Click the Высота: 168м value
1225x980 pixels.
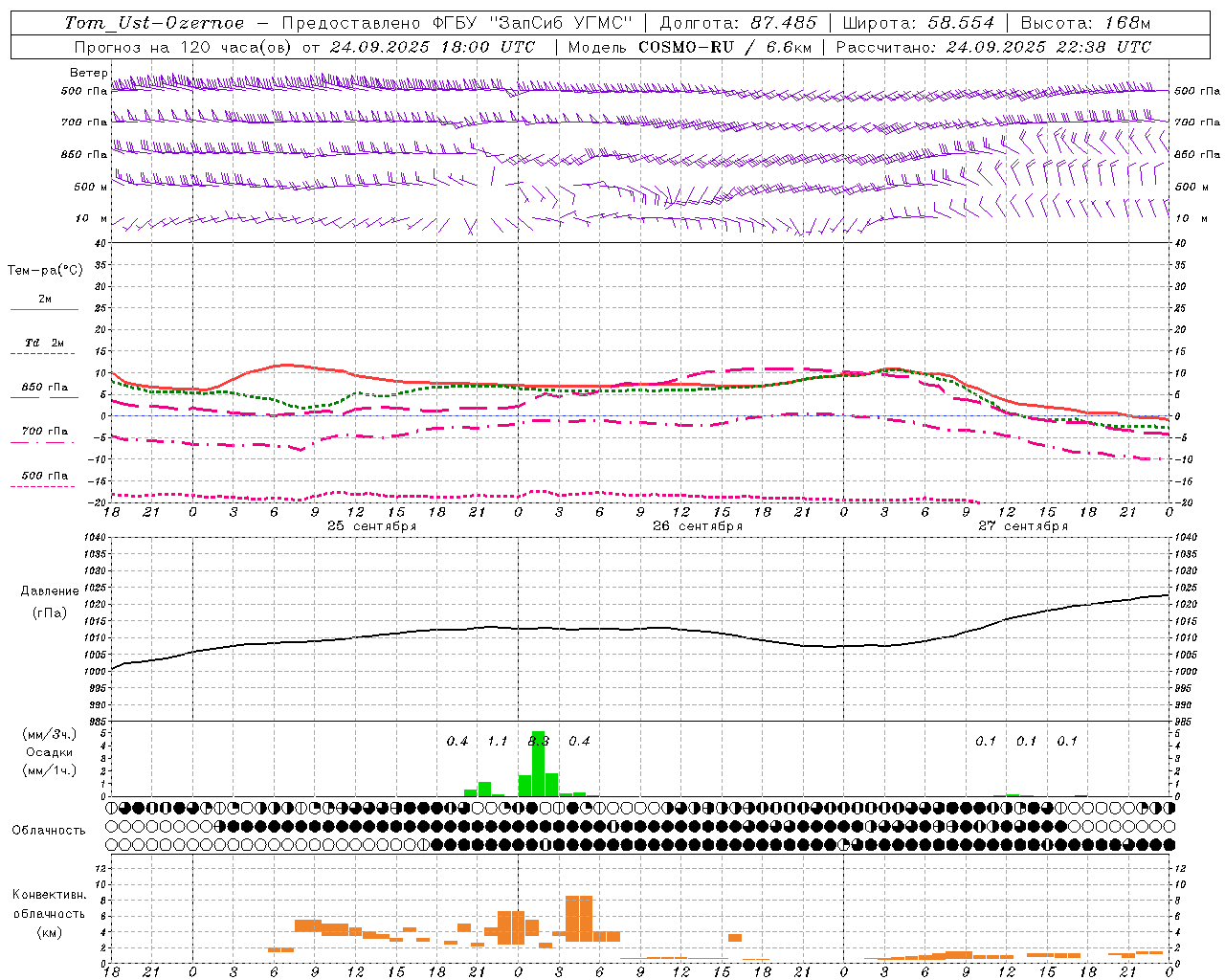tap(1085, 23)
